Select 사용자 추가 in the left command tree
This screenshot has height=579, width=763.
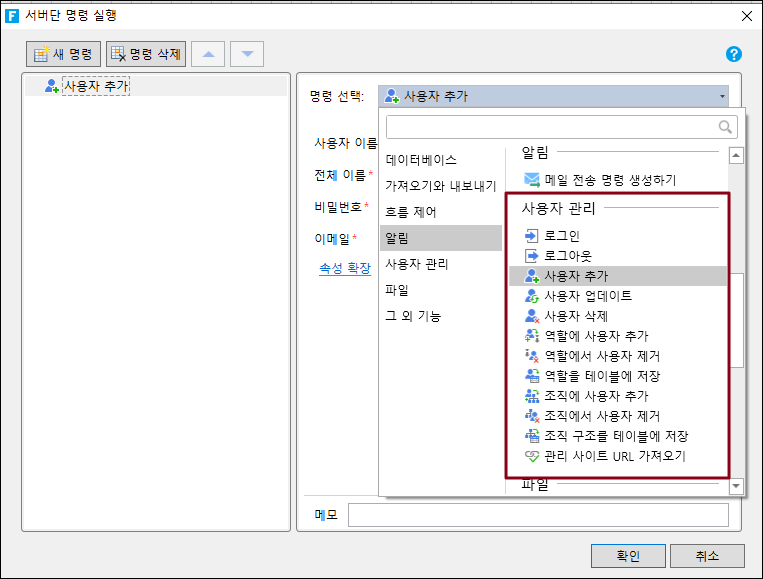click(96, 86)
